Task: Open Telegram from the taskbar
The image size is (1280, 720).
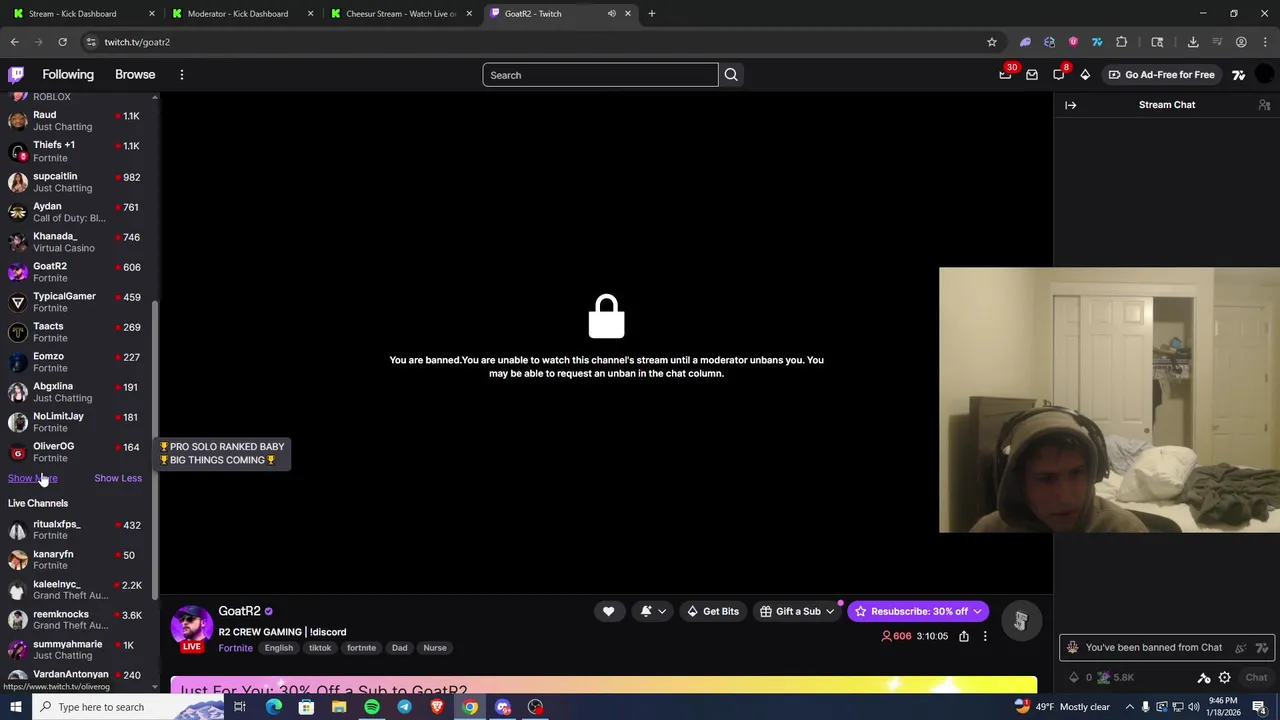Action: pyautogui.click(x=404, y=707)
